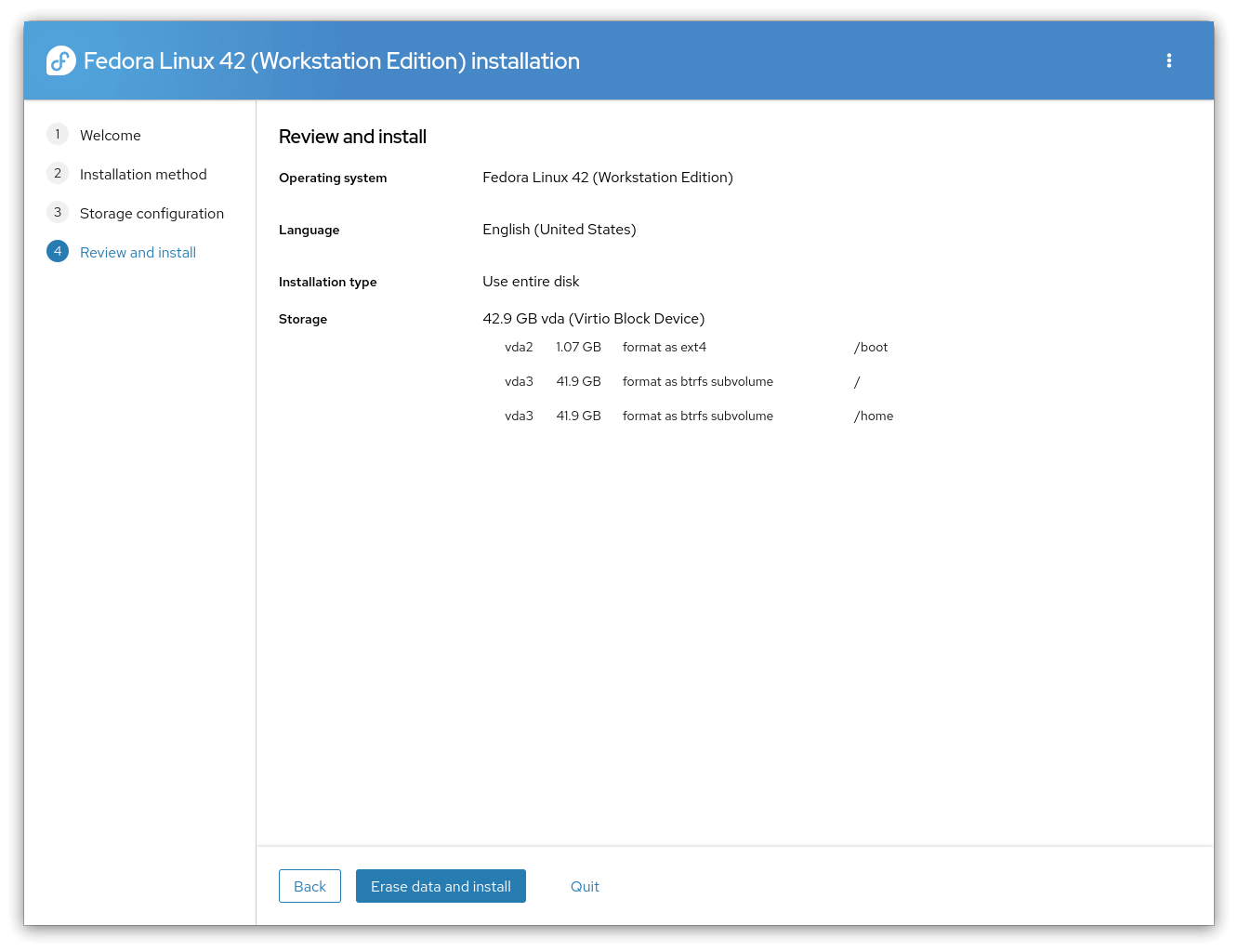Select the Language label
This screenshot has width=1238, height=952.
309,230
